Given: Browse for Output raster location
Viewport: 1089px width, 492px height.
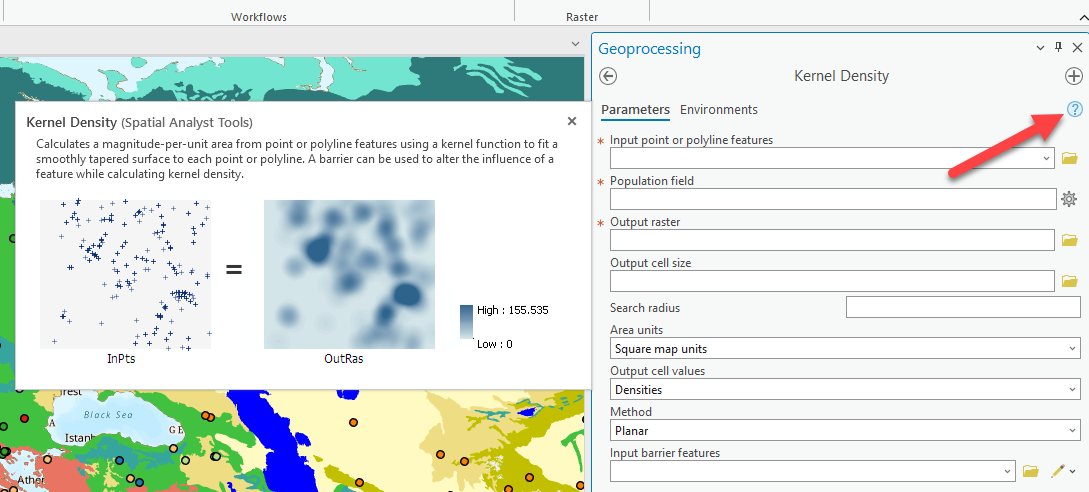Looking at the screenshot, I should [1069, 240].
